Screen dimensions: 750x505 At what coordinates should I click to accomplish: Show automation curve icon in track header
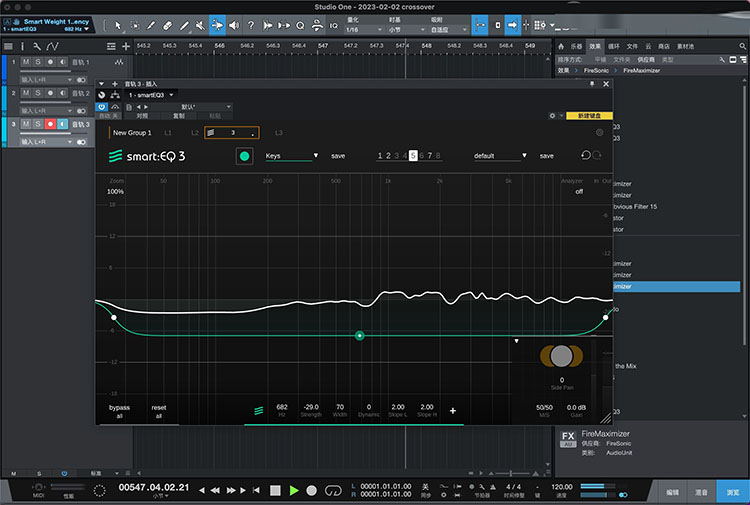pos(52,46)
